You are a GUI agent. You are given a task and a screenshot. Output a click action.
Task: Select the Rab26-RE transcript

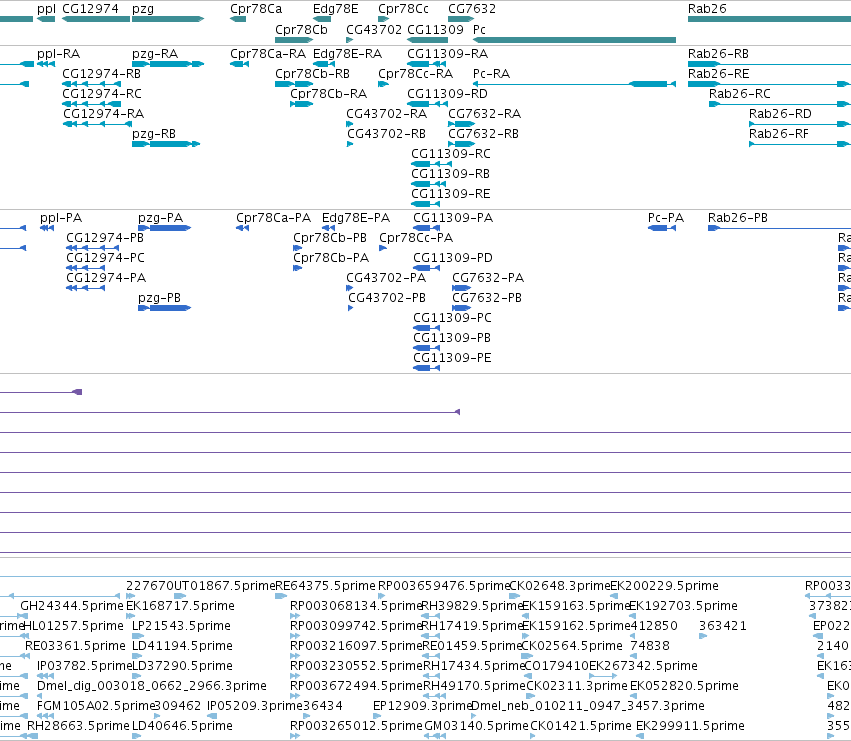(x=770, y=84)
